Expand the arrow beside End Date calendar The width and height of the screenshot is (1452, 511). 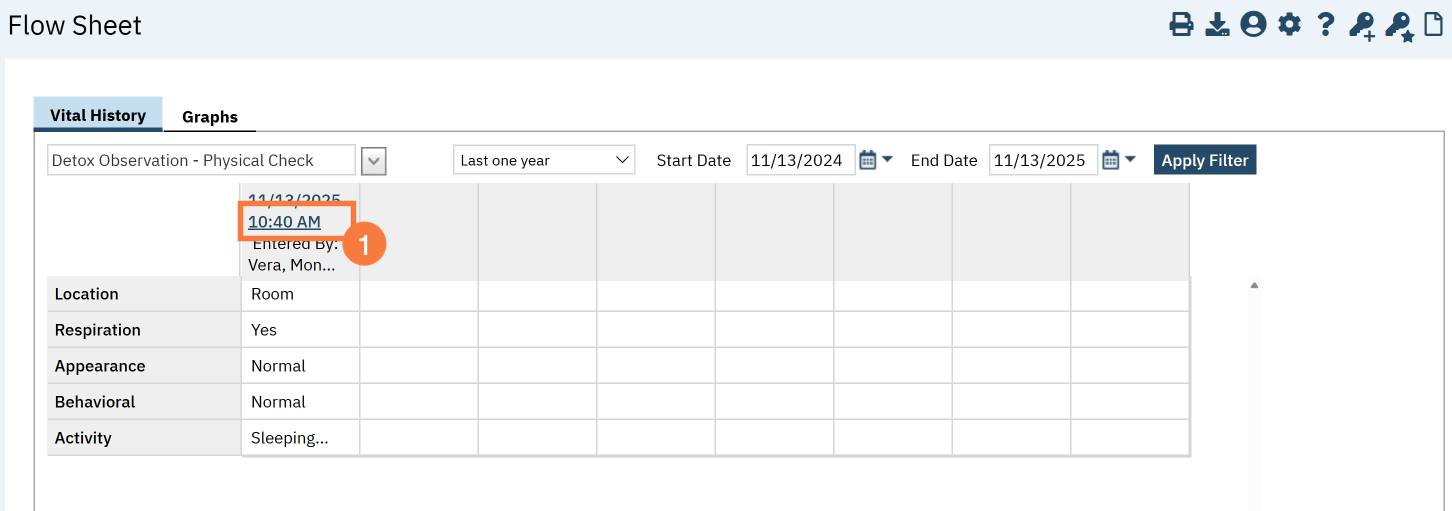[x=1130, y=160]
